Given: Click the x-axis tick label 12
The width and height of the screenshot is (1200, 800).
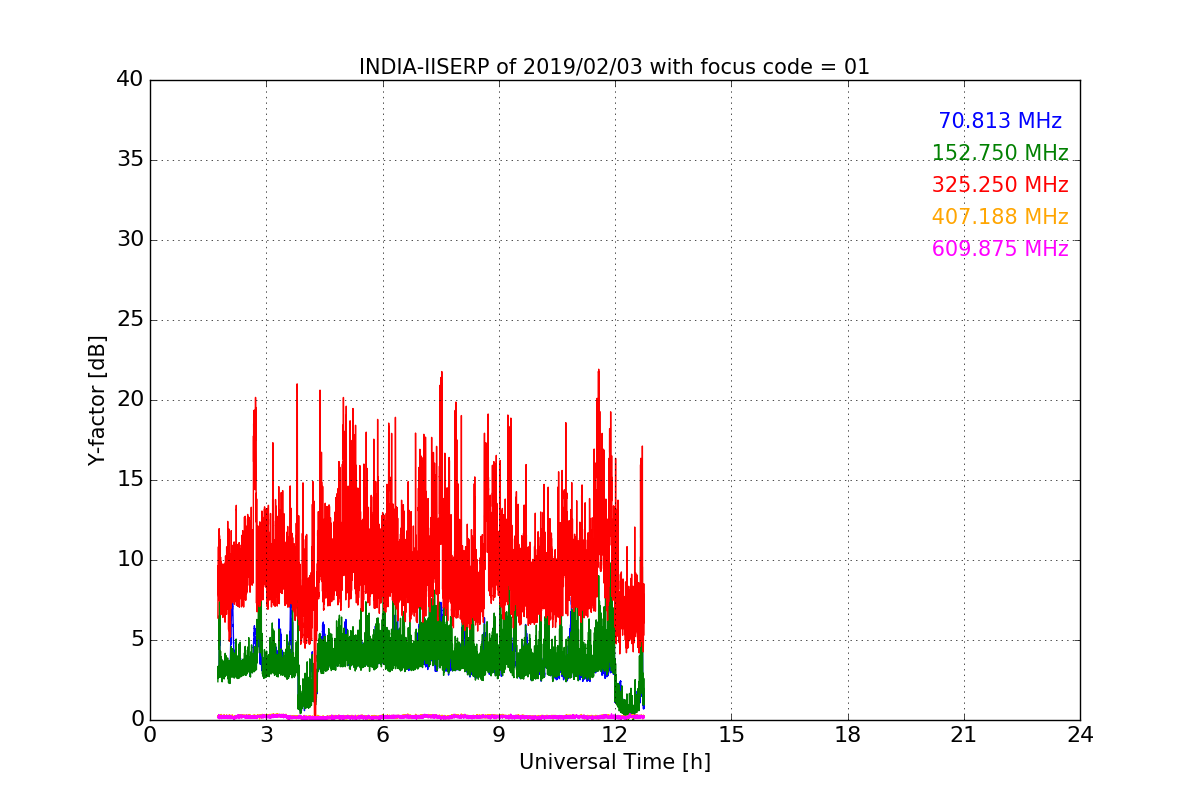Looking at the screenshot, I should [615, 734].
